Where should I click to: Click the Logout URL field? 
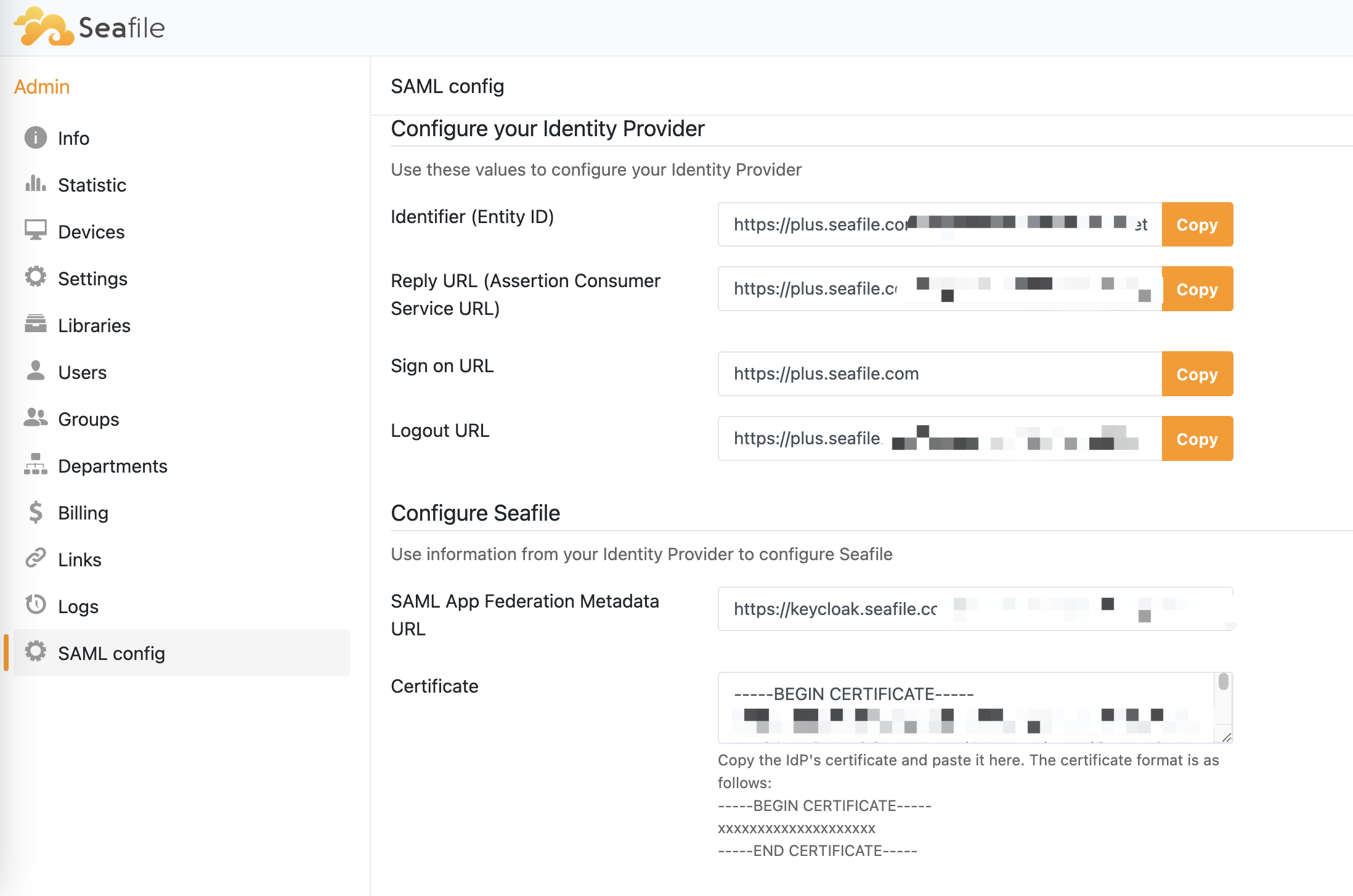(940, 438)
